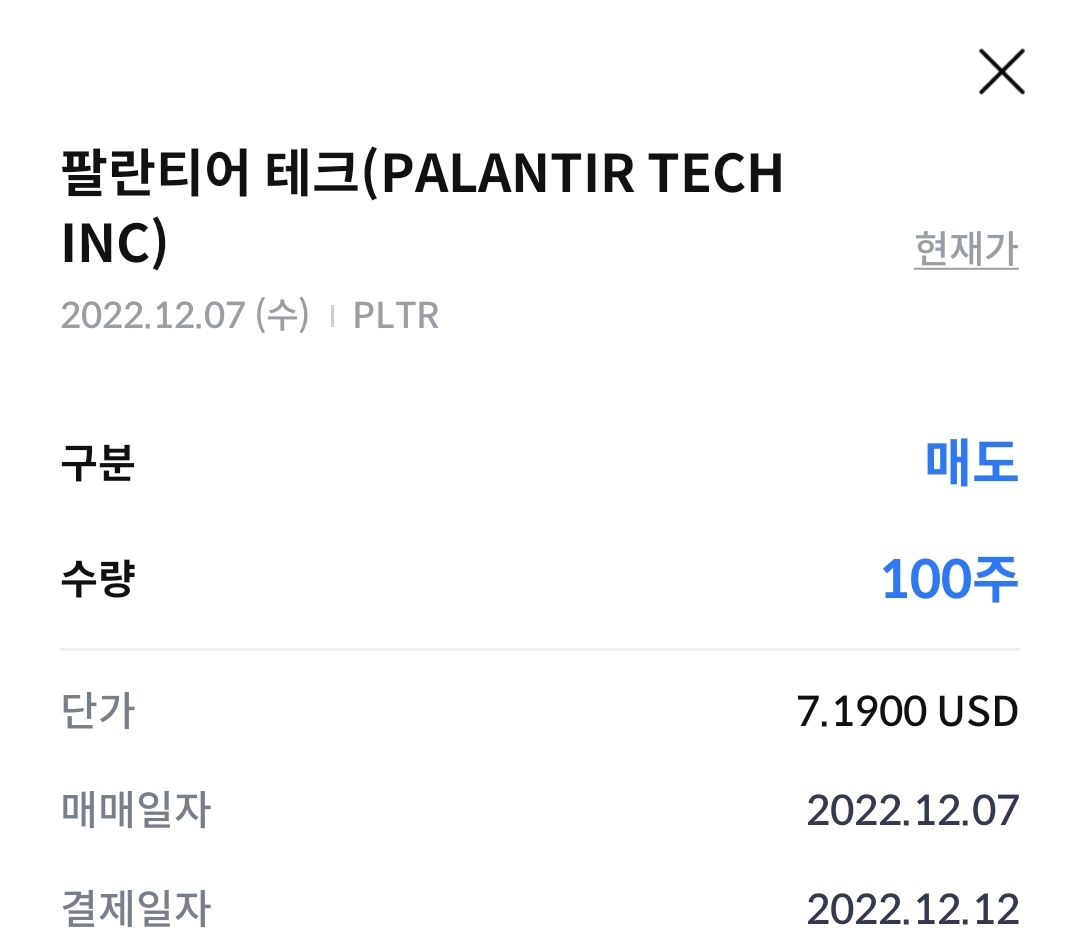The image size is (1080, 950).
Task: Select the 구분 row label
Action: click(97, 464)
